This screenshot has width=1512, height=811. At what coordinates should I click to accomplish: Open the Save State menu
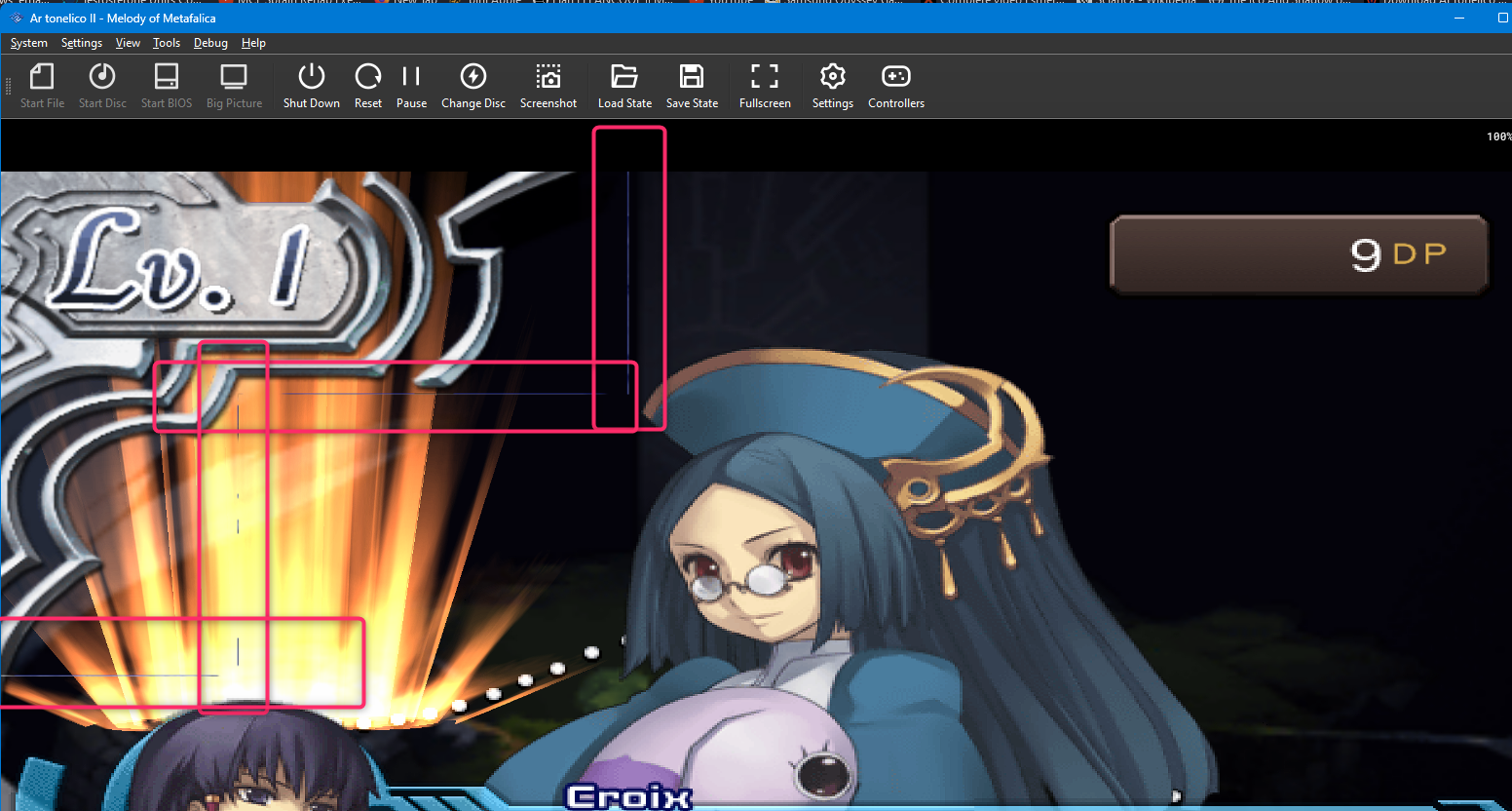click(x=692, y=86)
